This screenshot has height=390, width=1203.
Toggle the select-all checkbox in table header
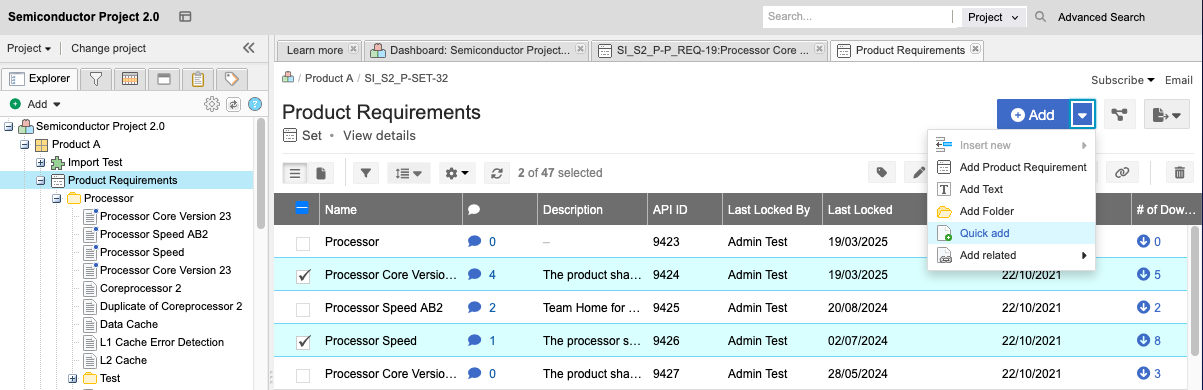coord(302,209)
